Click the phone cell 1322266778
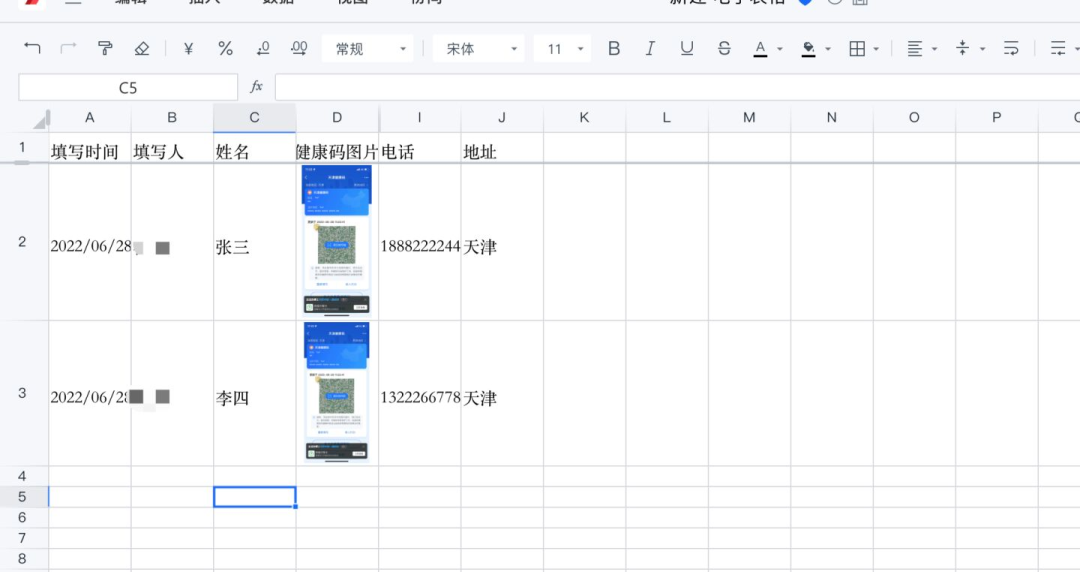 click(419, 394)
